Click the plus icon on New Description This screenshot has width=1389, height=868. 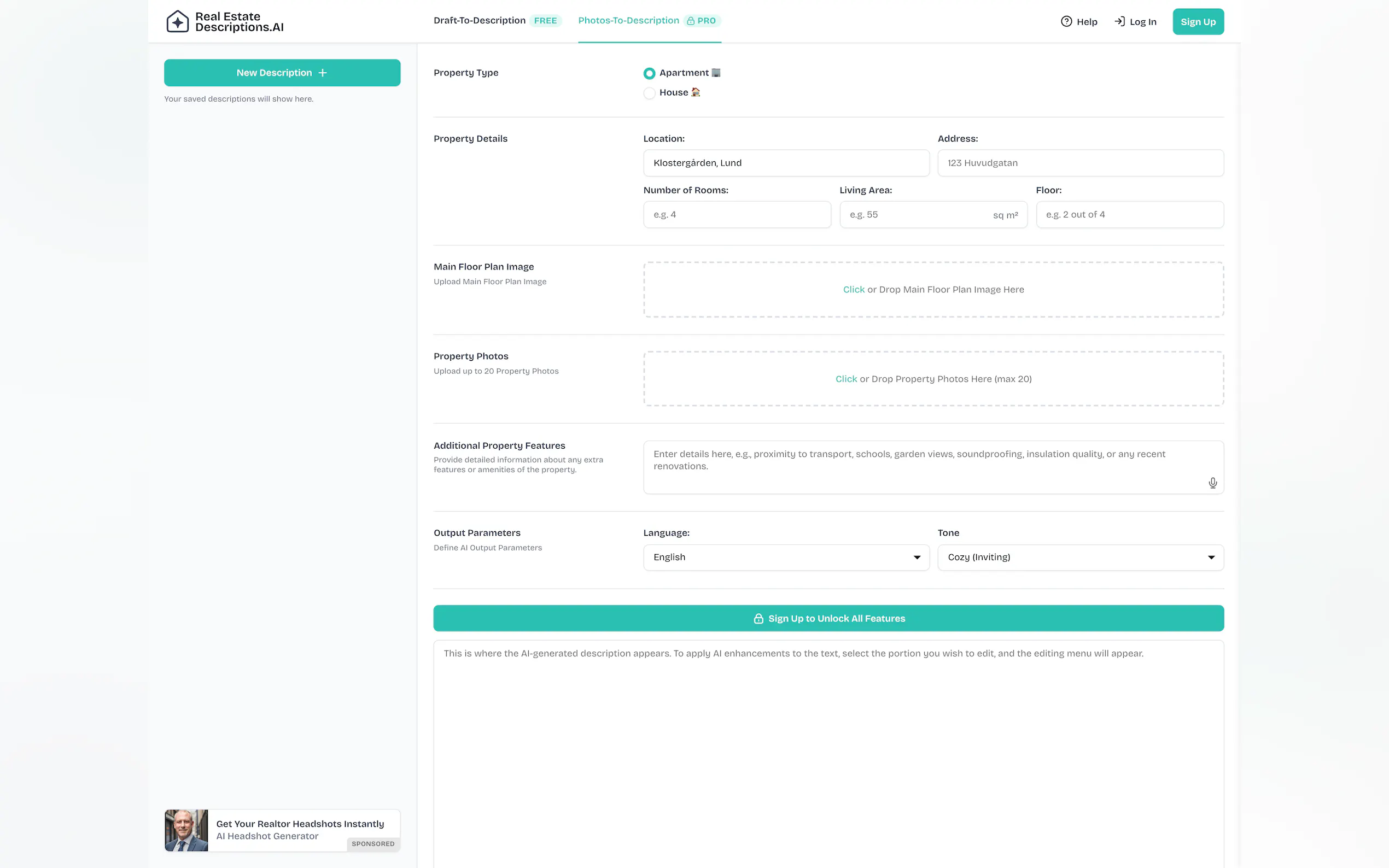tap(323, 73)
